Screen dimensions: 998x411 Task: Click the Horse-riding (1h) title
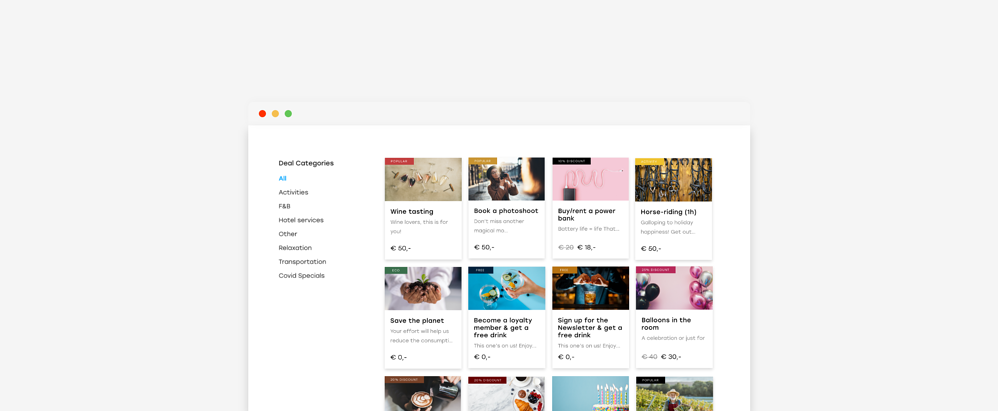(668, 212)
